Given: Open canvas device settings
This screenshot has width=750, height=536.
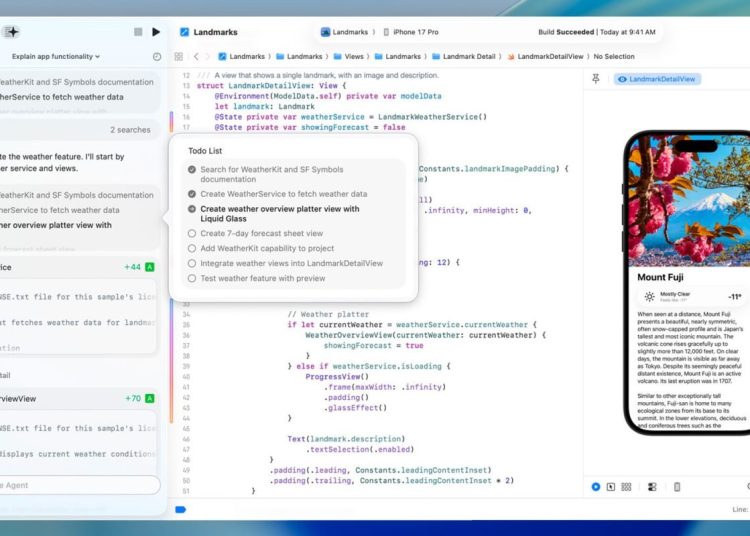Looking at the screenshot, I should 652,487.
